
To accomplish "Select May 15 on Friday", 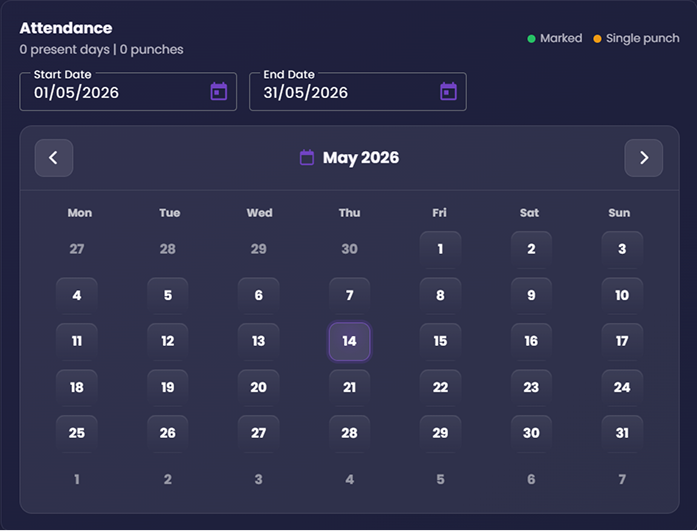I will pos(440,341).
